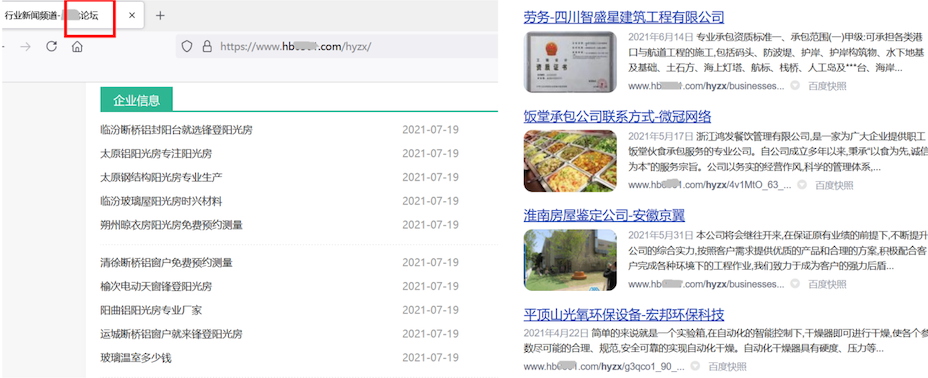Image resolution: width=928 pixels, height=378 pixels.
Task: Open a new browser tab with plus icon
Action: (x=160, y=16)
